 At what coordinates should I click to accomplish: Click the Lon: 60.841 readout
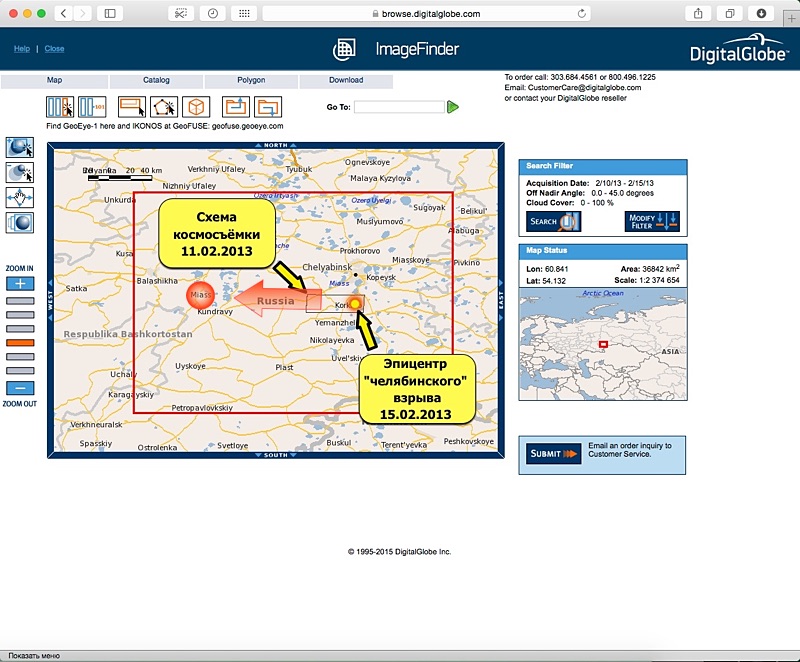tap(547, 269)
